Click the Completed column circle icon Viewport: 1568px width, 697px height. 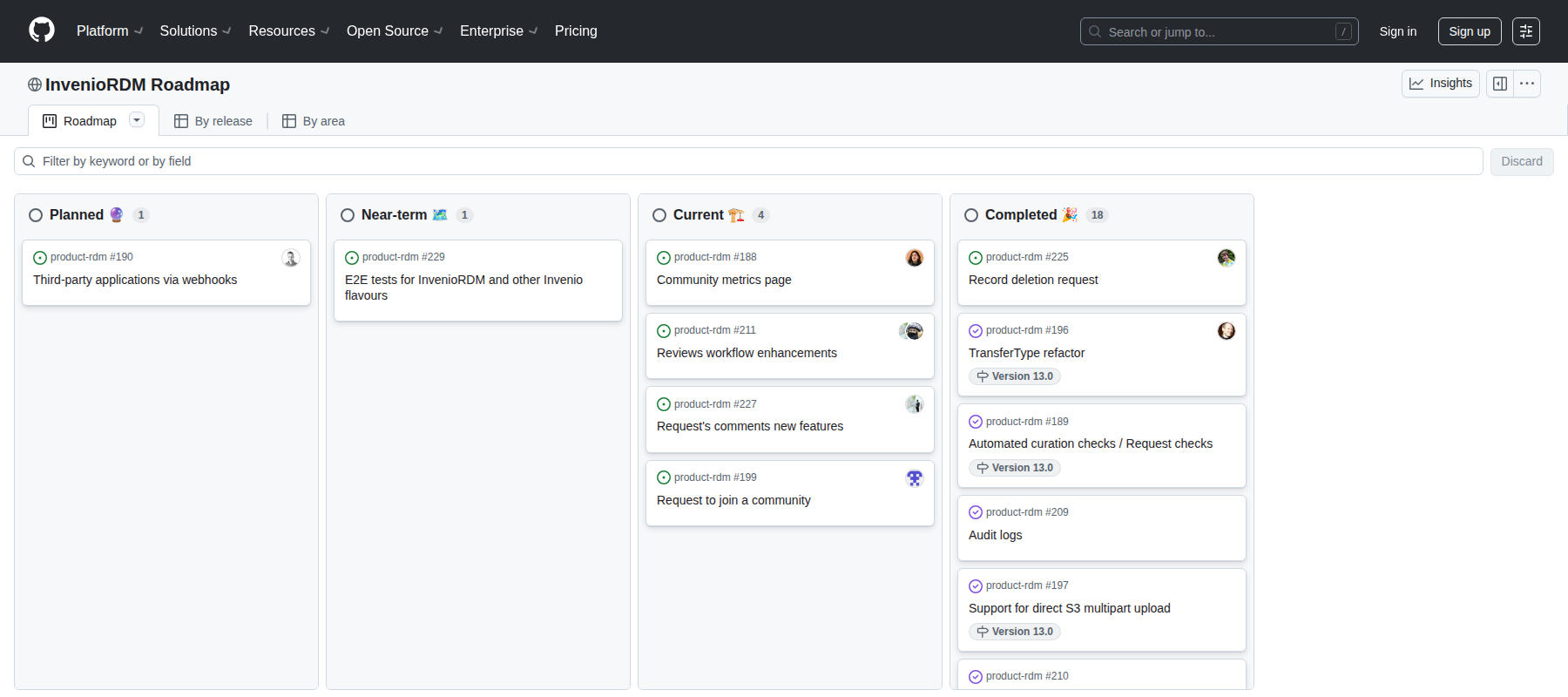point(971,215)
